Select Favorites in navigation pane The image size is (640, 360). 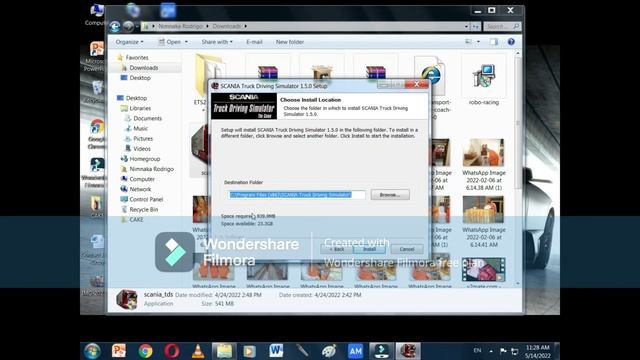[137, 58]
